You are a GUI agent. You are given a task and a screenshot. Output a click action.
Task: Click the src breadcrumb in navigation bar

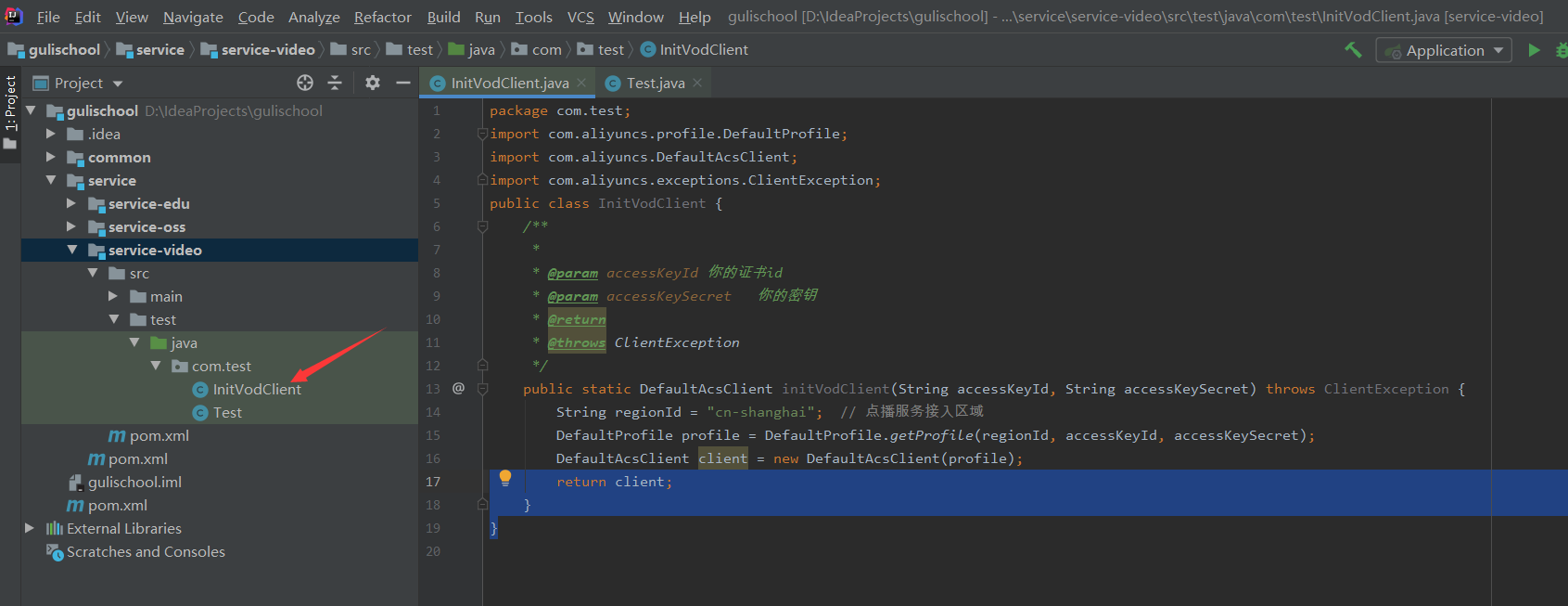pyautogui.click(x=351, y=49)
